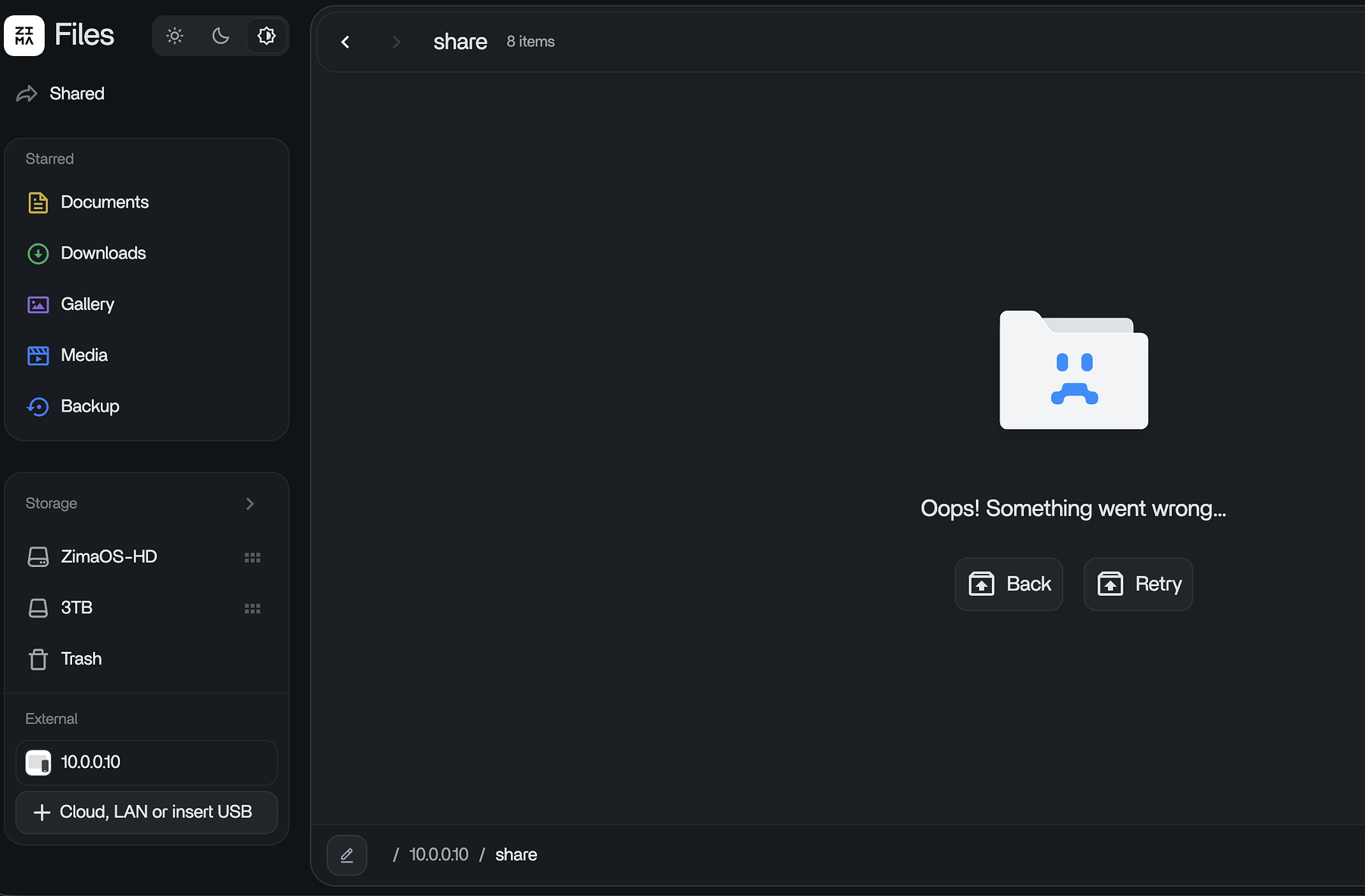1365x896 pixels.
Task: Open the grid menu for 3TB
Action: coord(253,608)
